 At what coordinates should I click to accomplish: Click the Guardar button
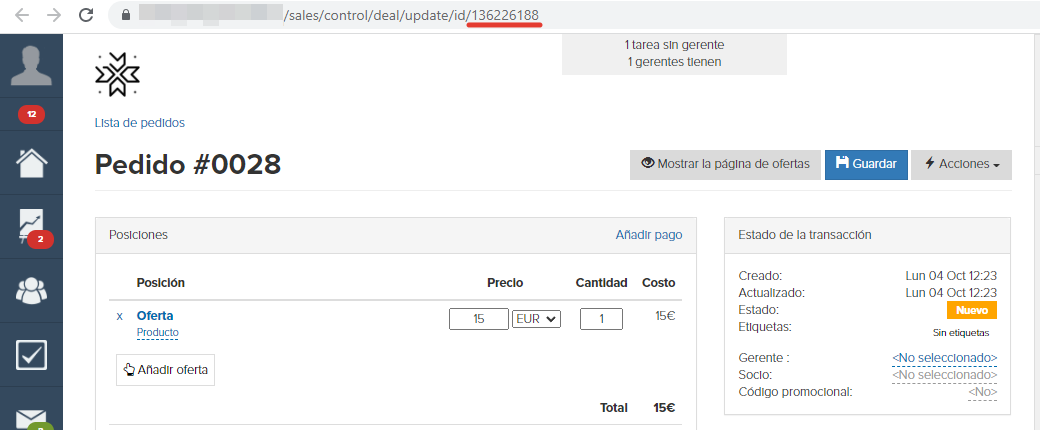[866, 164]
